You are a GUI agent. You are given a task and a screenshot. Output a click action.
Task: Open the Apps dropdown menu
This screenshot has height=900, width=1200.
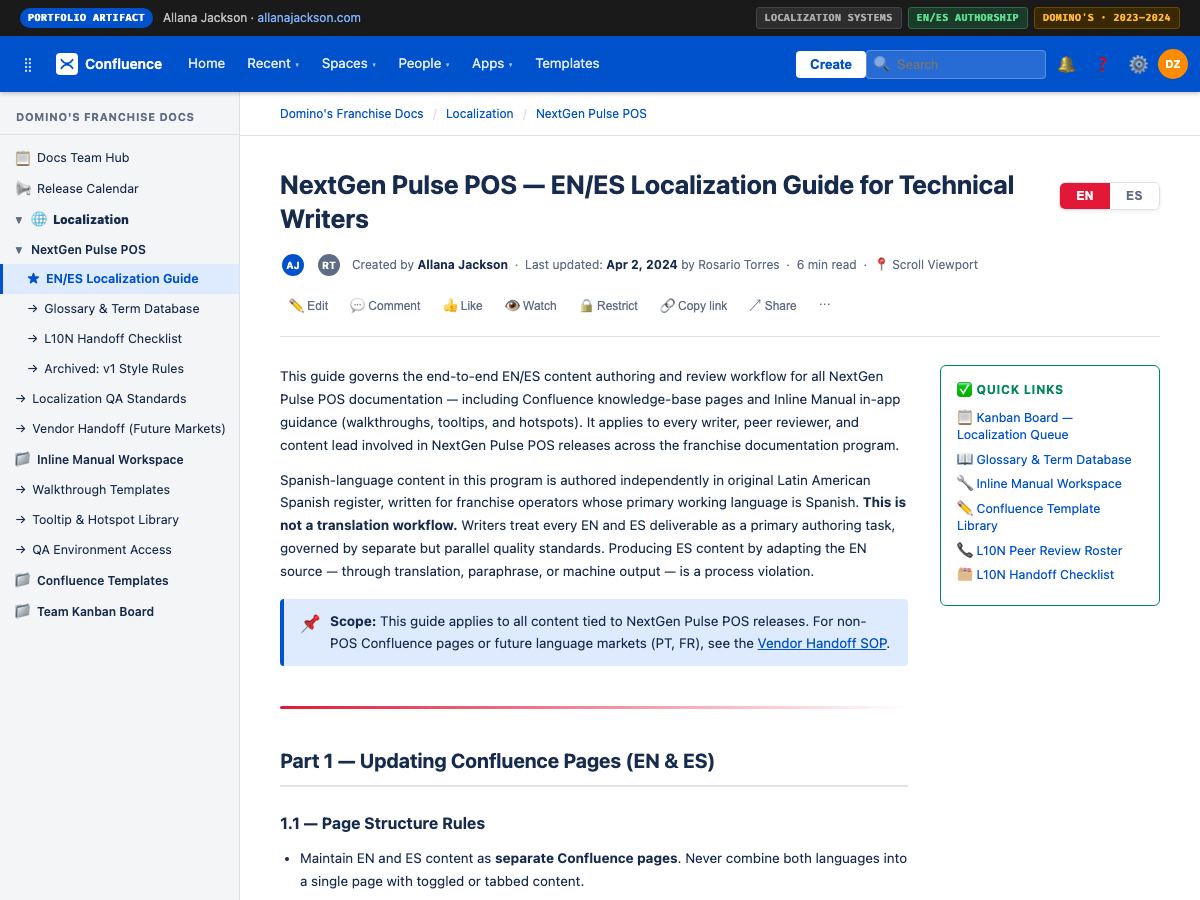(x=492, y=64)
